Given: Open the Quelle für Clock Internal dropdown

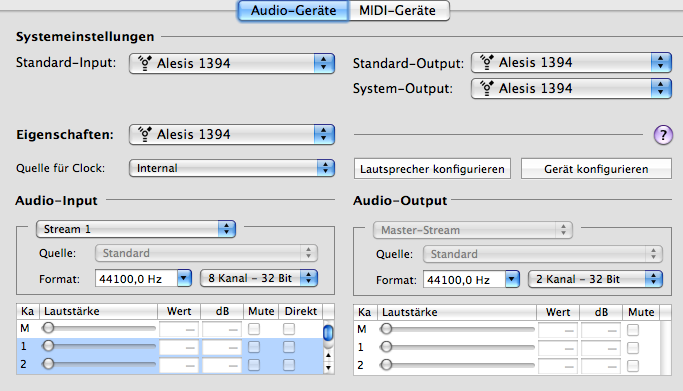Looking at the screenshot, I should coord(232,168).
